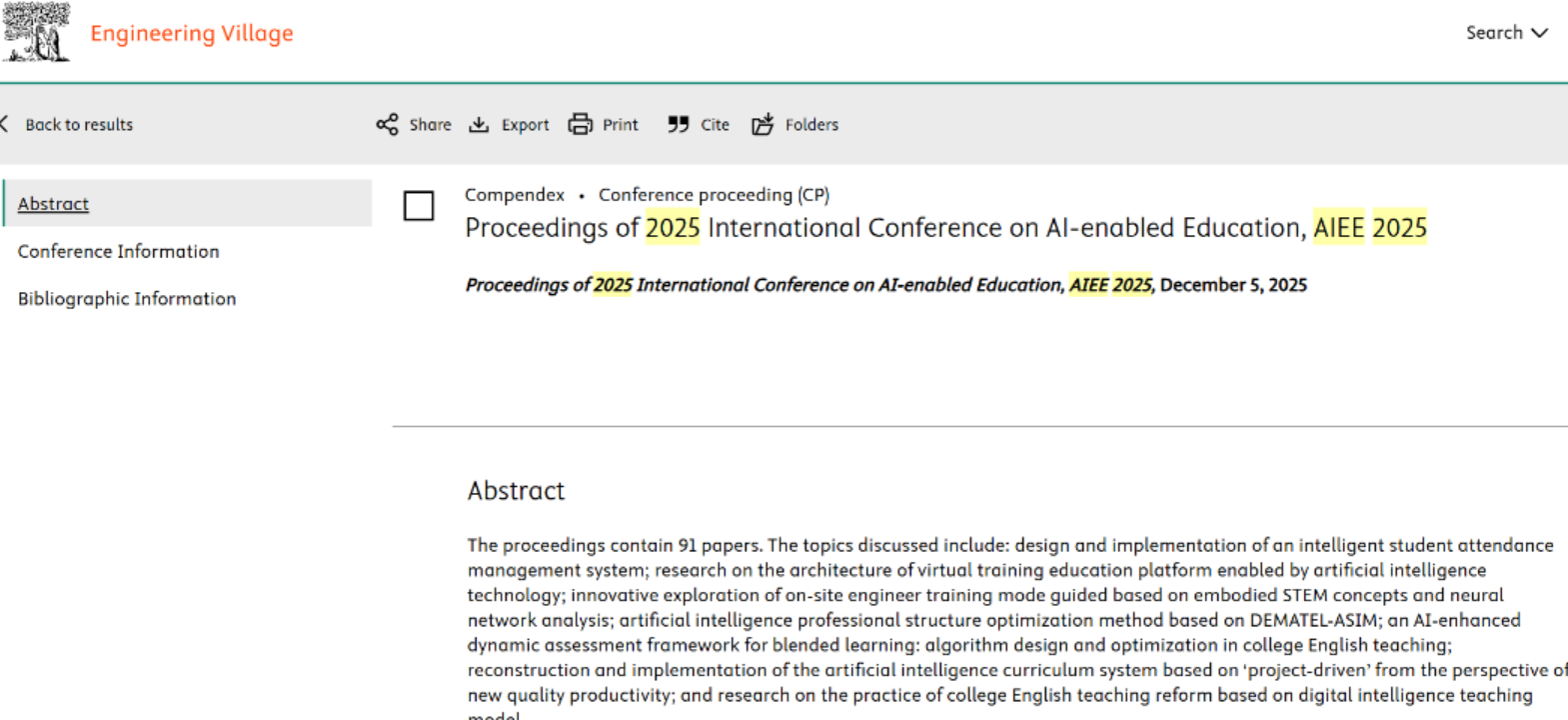The height and width of the screenshot is (720, 1568).
Task: Click the Cite quotation marks icon
Action: (x=679, y=124)
